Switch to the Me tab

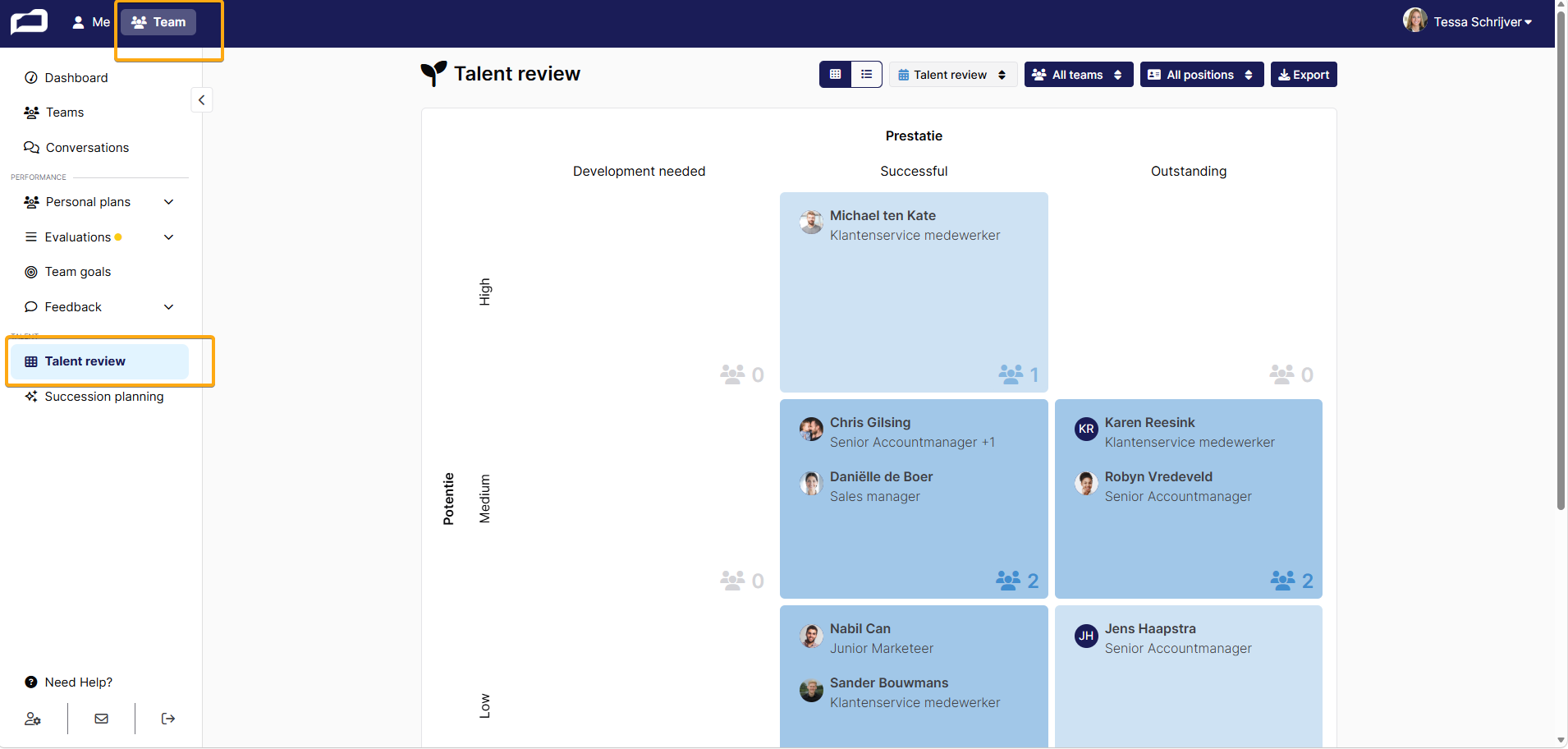(91, 22)
